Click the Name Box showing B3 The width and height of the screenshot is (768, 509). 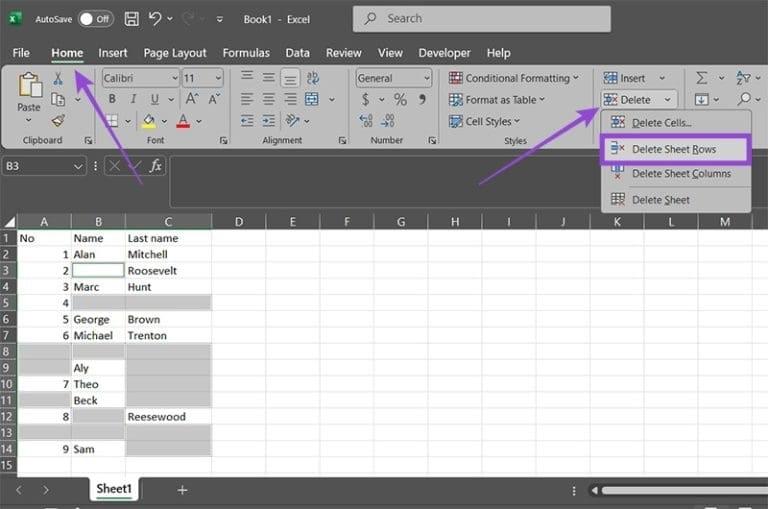coord(44,166)
